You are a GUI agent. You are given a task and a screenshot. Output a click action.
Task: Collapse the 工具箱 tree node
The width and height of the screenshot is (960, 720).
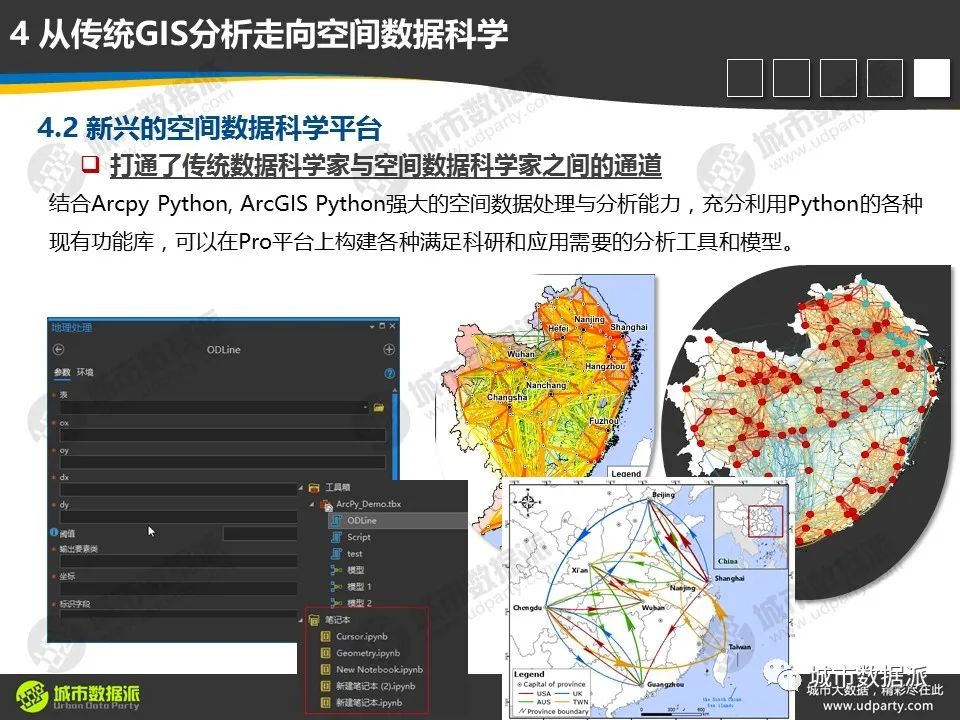point(301,488)
